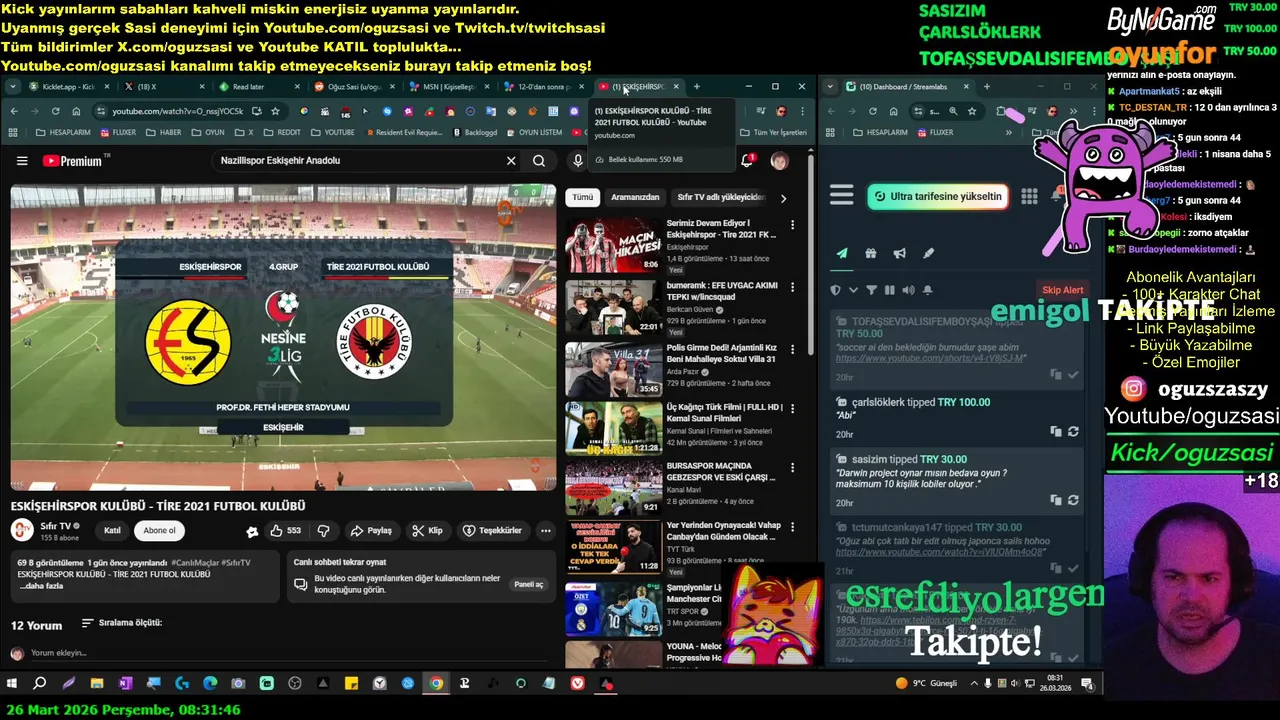Screen dimensions: 1280x720
Task: Open the HABER bookmark folder
Action: point(164,132)
